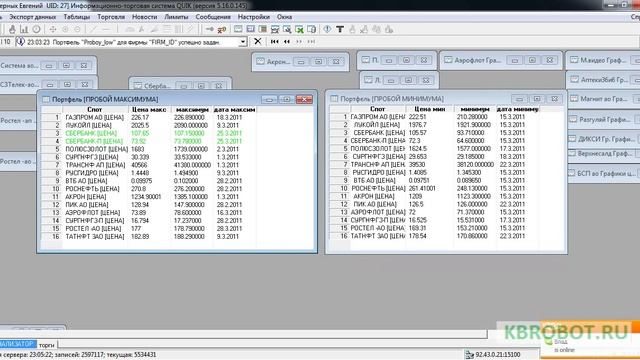Screen dimensions: 640x360
Task: Click Цена мин column header
Action: pos(429,109)
